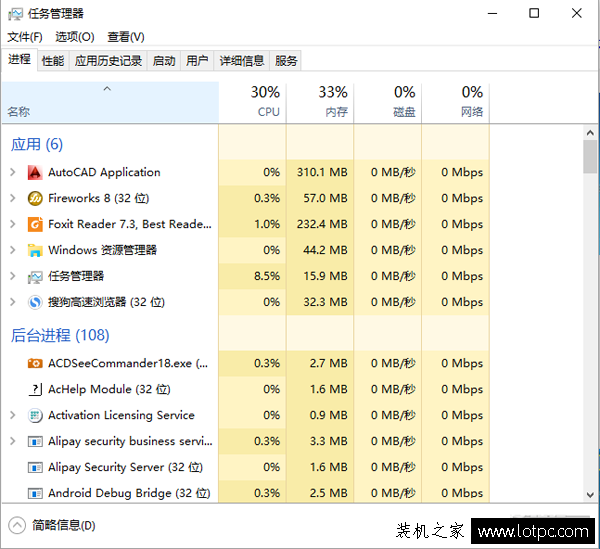Click the '应用 (6)' group heading
Viewport: 600px width, 549px height.
click(x=37, y=145)
